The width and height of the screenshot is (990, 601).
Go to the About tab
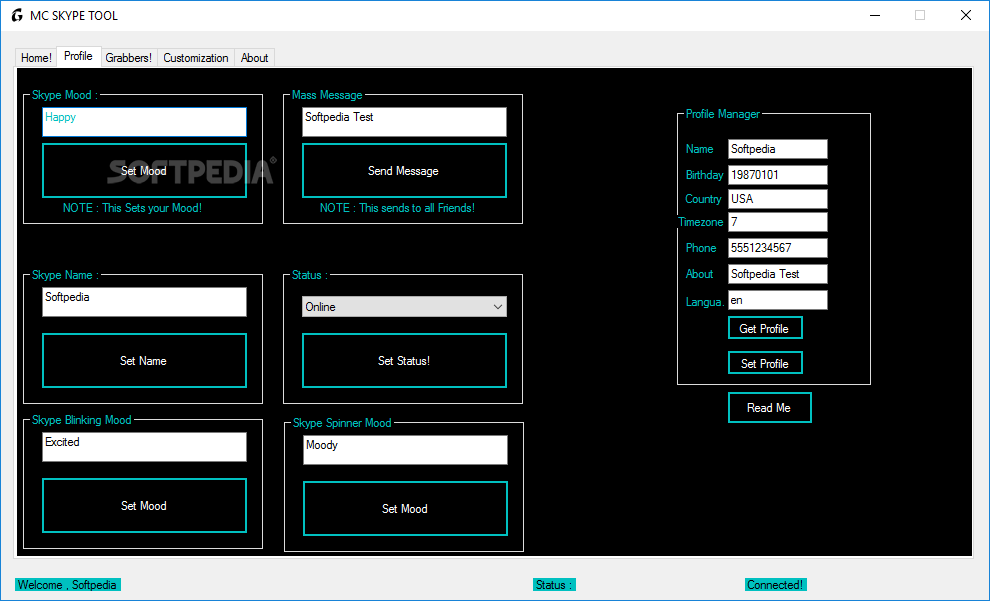coord(254,57)
